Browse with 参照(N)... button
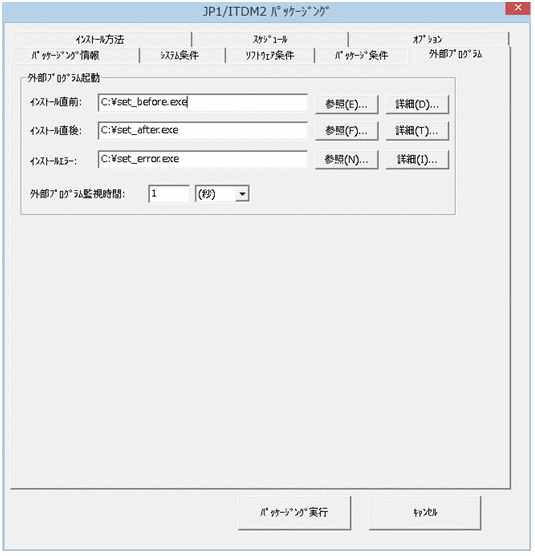The height and width of the screenshot is (556, 535). [346, 160]
